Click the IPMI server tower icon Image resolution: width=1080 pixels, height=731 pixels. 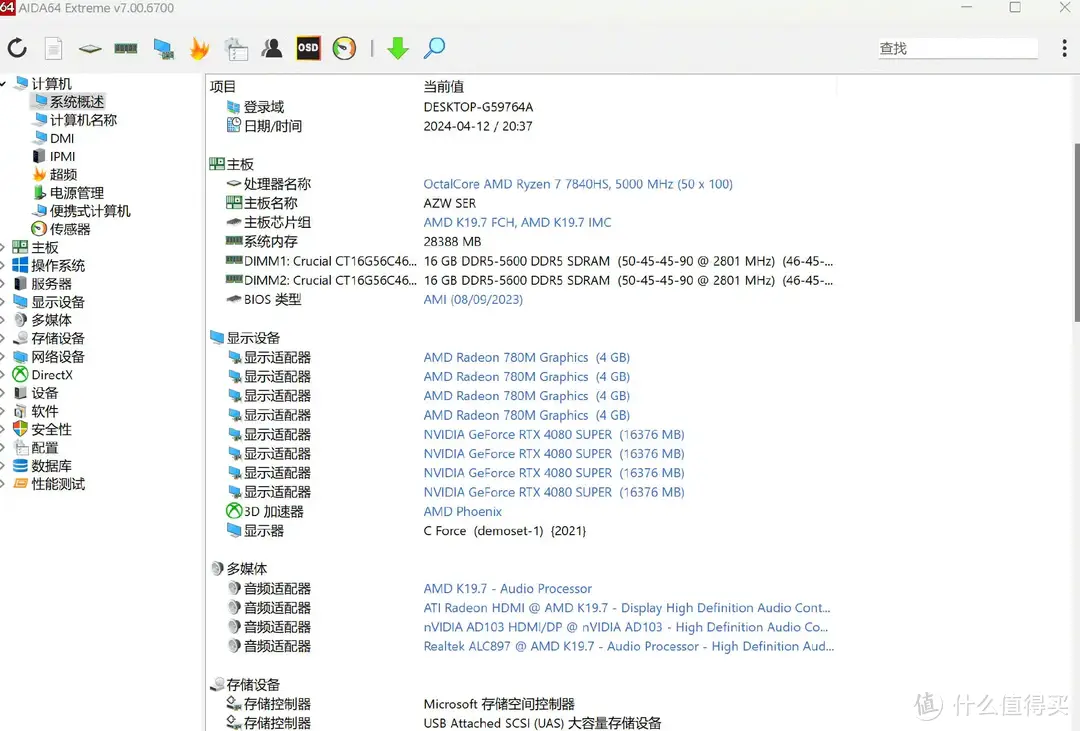[39, 156]
